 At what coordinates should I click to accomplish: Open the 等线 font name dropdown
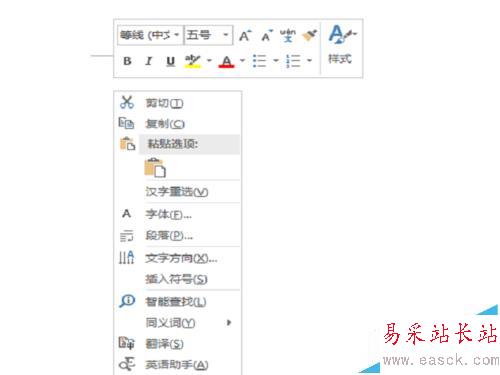pos(177,35)
